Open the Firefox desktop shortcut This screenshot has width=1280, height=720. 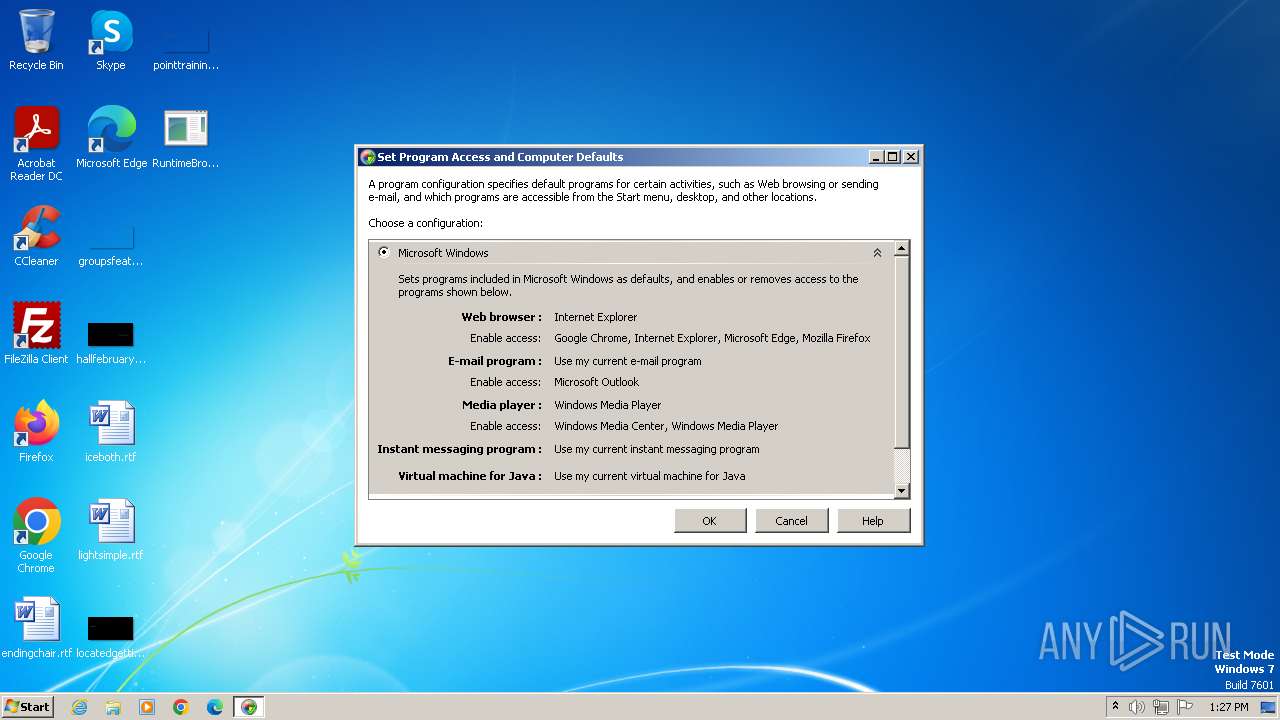(x=36, y=432)
